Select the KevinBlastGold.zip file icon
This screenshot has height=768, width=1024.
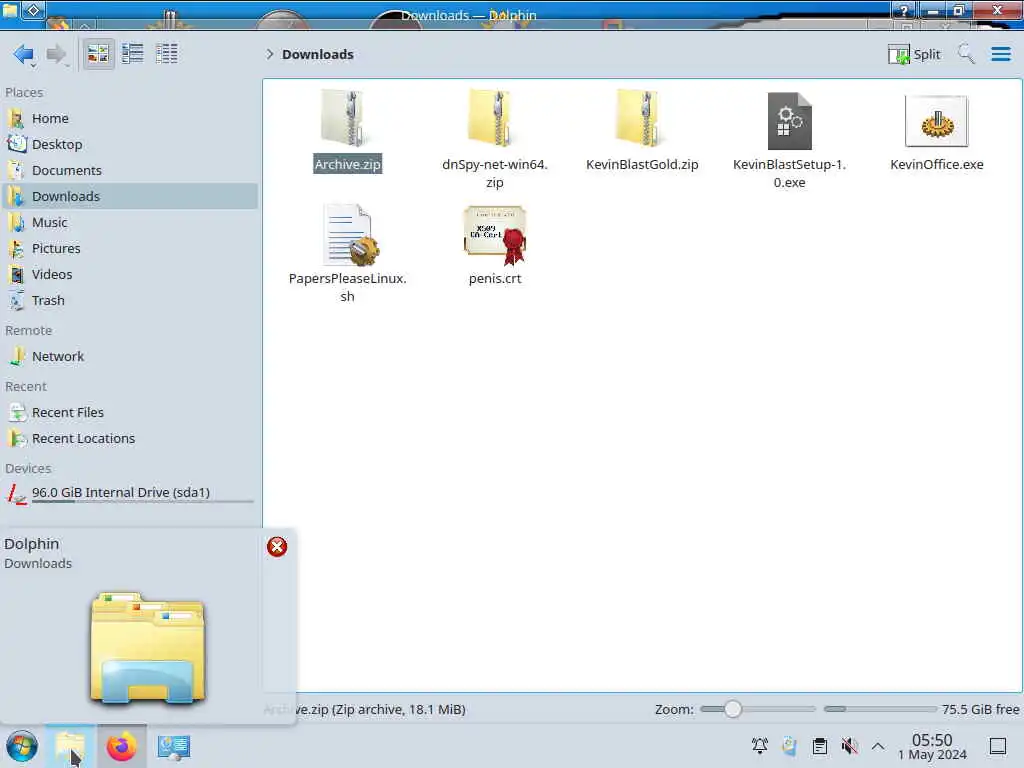click(642, 119)
